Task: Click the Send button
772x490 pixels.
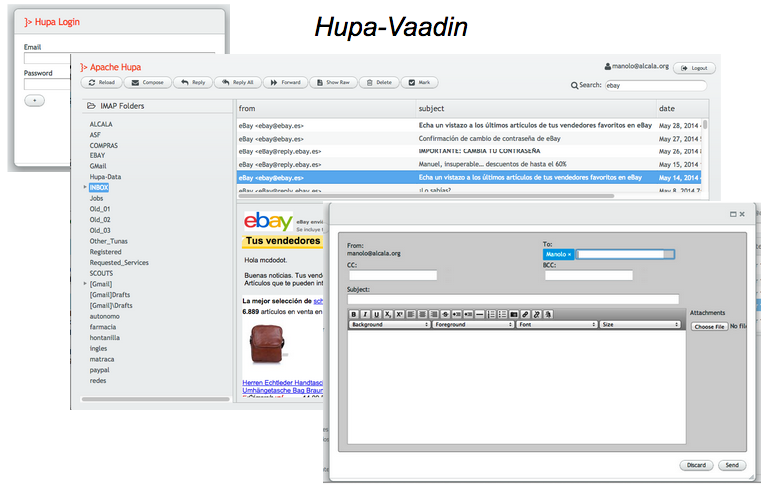Action: click(732, 465)
